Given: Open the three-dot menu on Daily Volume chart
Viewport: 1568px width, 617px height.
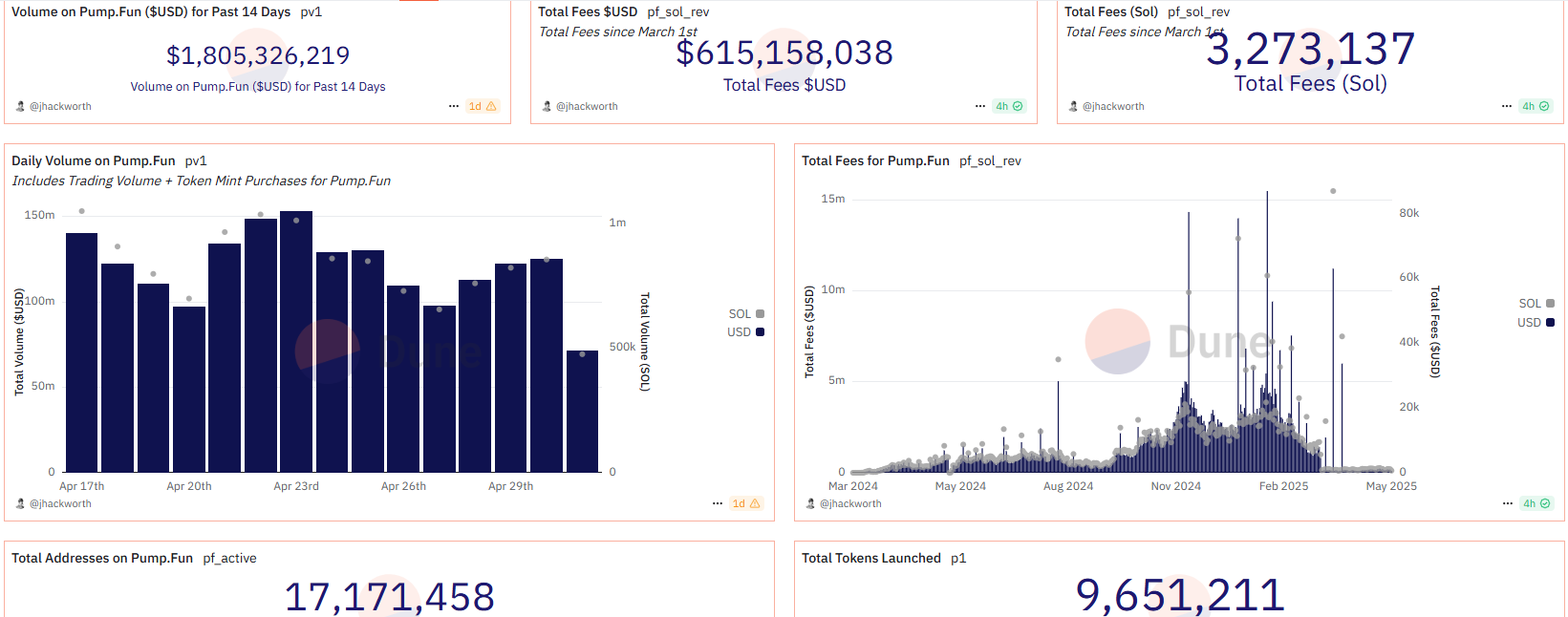Looking at the screenshot, I should [x=718, y=503].
